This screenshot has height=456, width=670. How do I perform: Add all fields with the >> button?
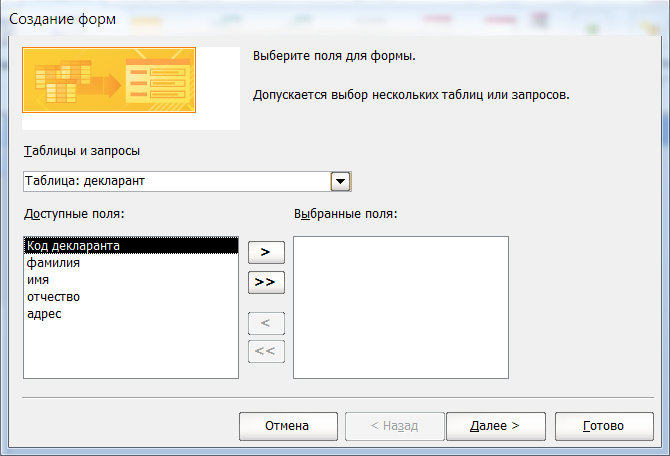pyautogui.click(x=266, y=282)
